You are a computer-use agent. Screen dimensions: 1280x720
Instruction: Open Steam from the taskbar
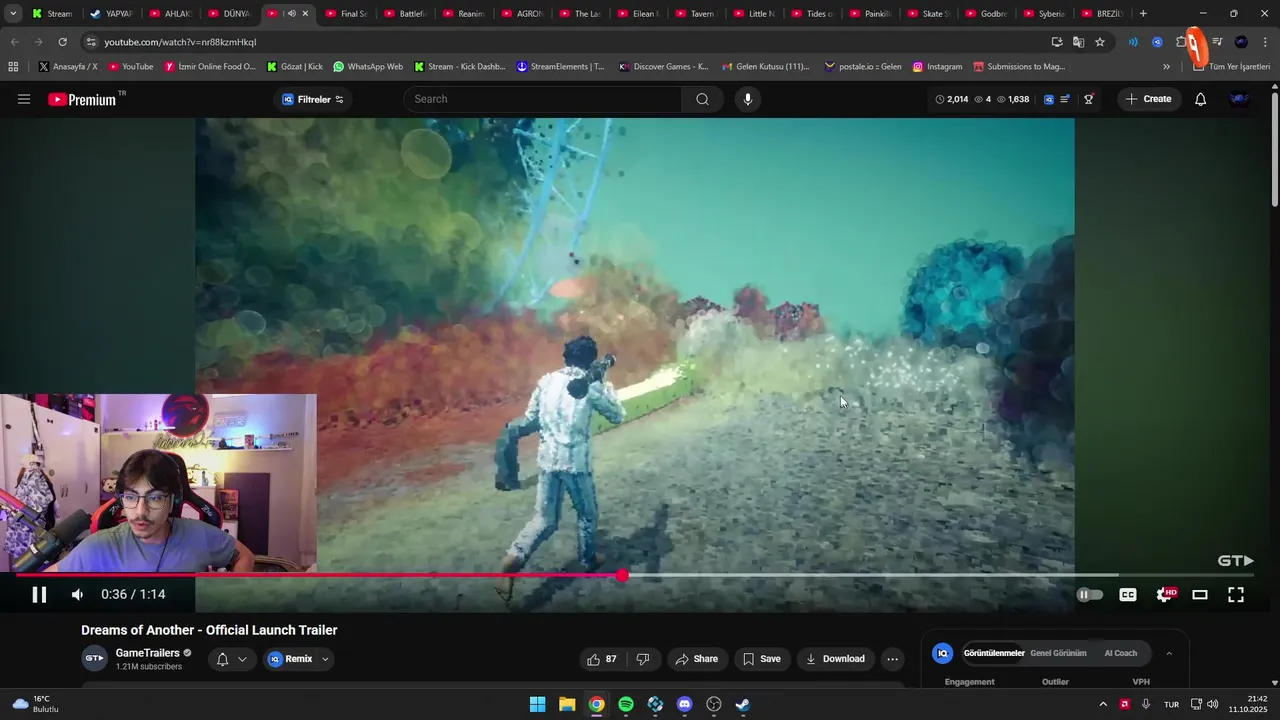743,704
